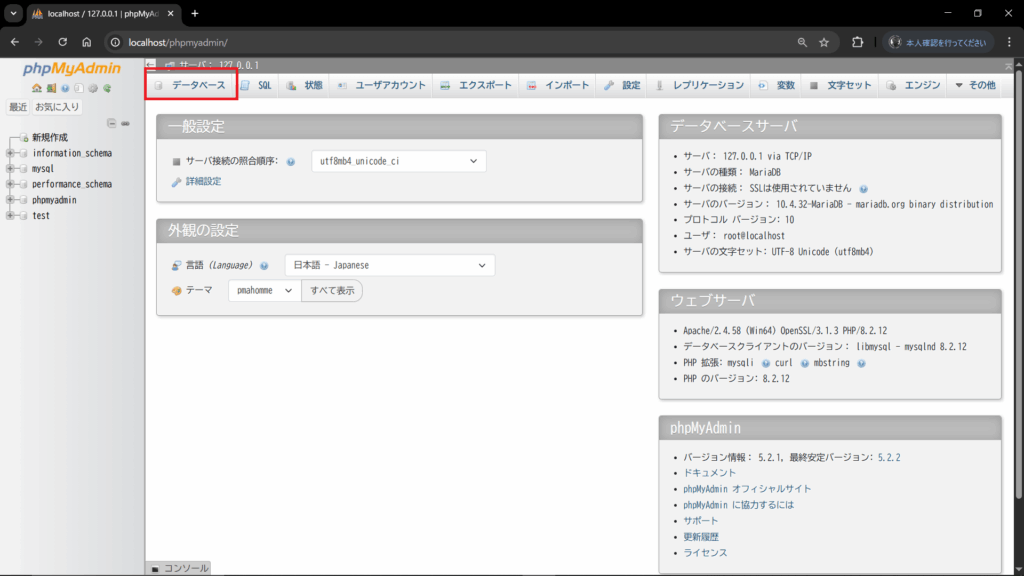Open the pmahomme theme dropdown
The width and height of the screenshot is (1024, 576).
(264, 291)
